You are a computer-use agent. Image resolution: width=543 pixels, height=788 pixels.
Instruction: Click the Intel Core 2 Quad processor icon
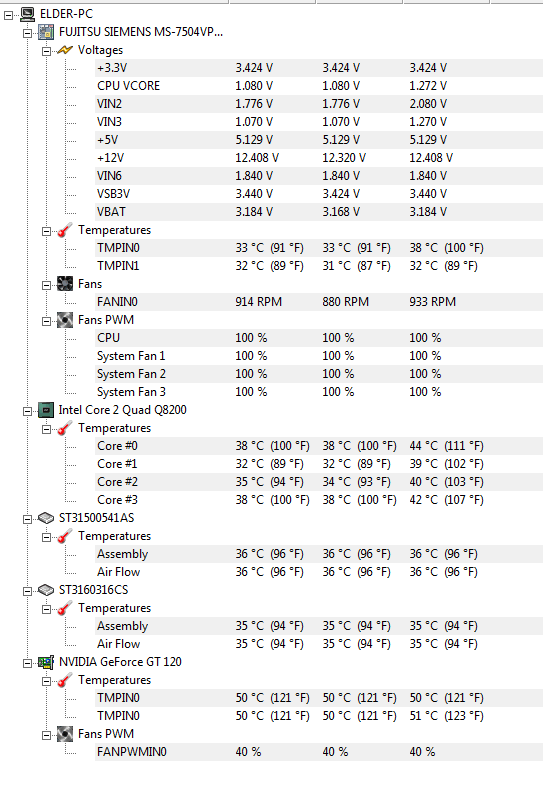coord(46,410)
